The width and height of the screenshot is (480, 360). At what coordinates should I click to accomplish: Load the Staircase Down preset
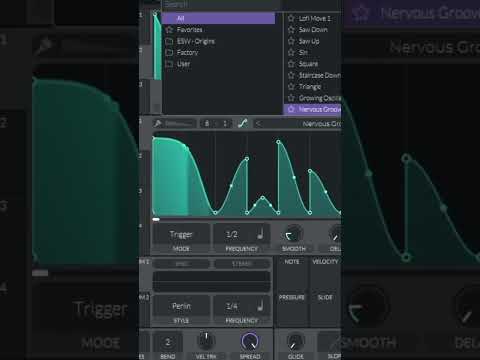pyautogui.click(x=320, y=75)
